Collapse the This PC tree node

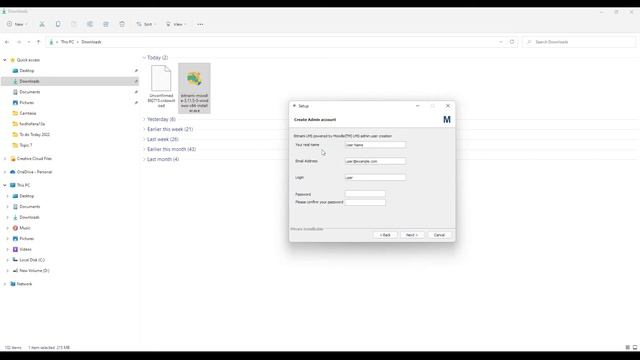point(5,185)
